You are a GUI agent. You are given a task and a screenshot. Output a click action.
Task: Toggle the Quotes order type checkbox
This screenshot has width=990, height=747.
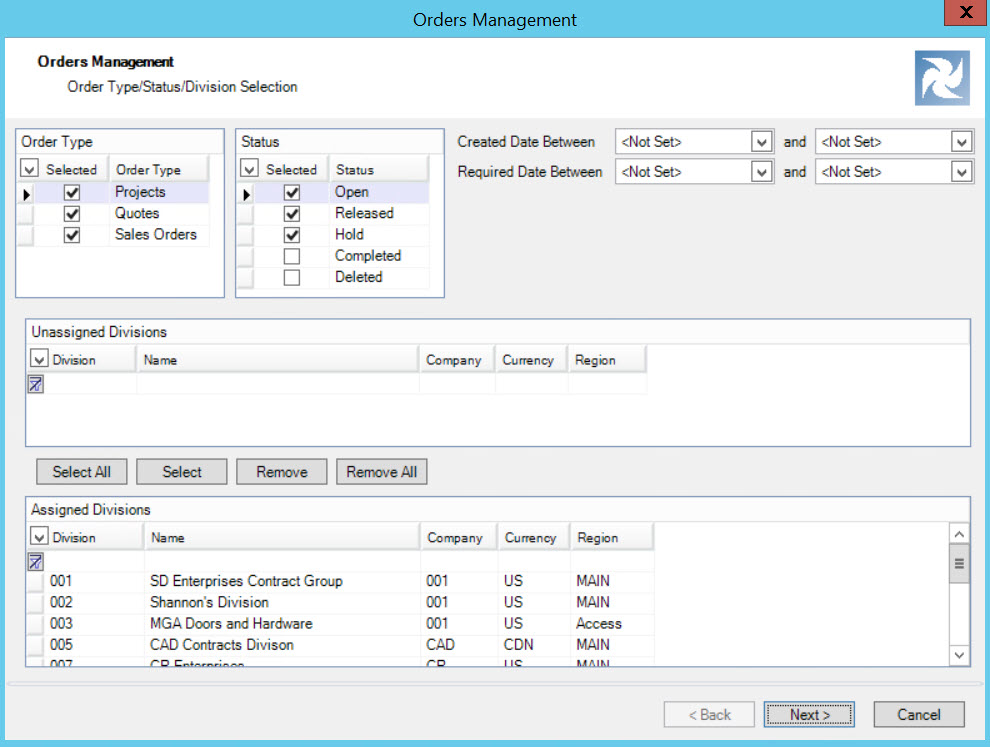tap(72, 214)
